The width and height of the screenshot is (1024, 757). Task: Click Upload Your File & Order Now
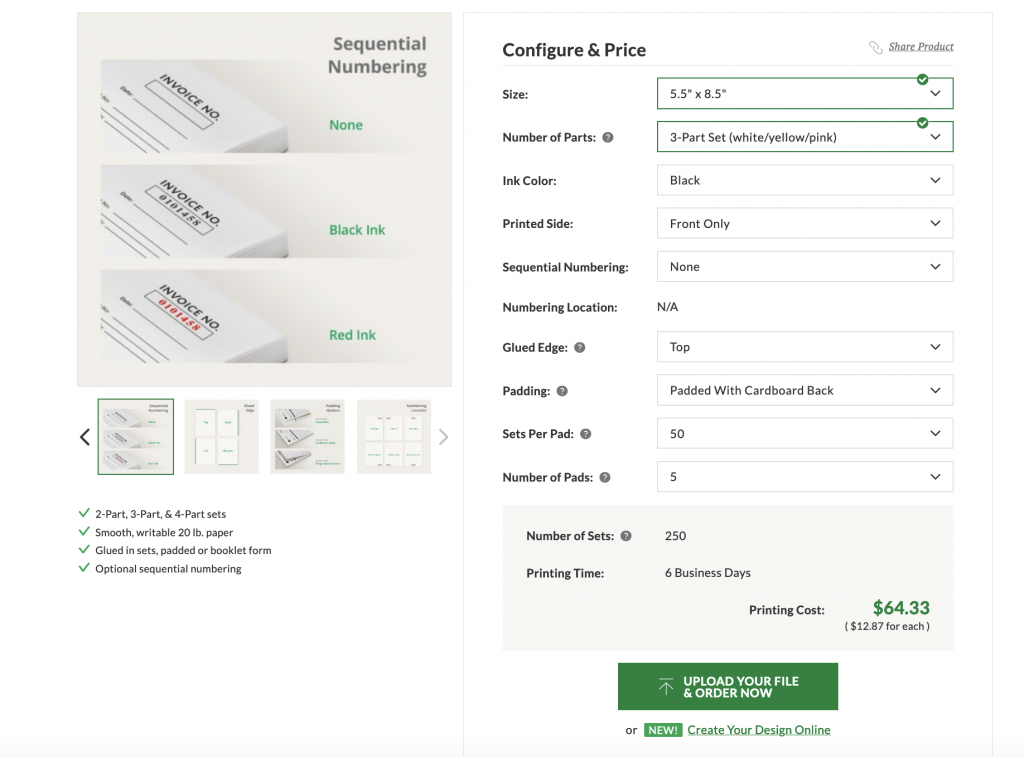pyautogui.click(x=728, y=687)
